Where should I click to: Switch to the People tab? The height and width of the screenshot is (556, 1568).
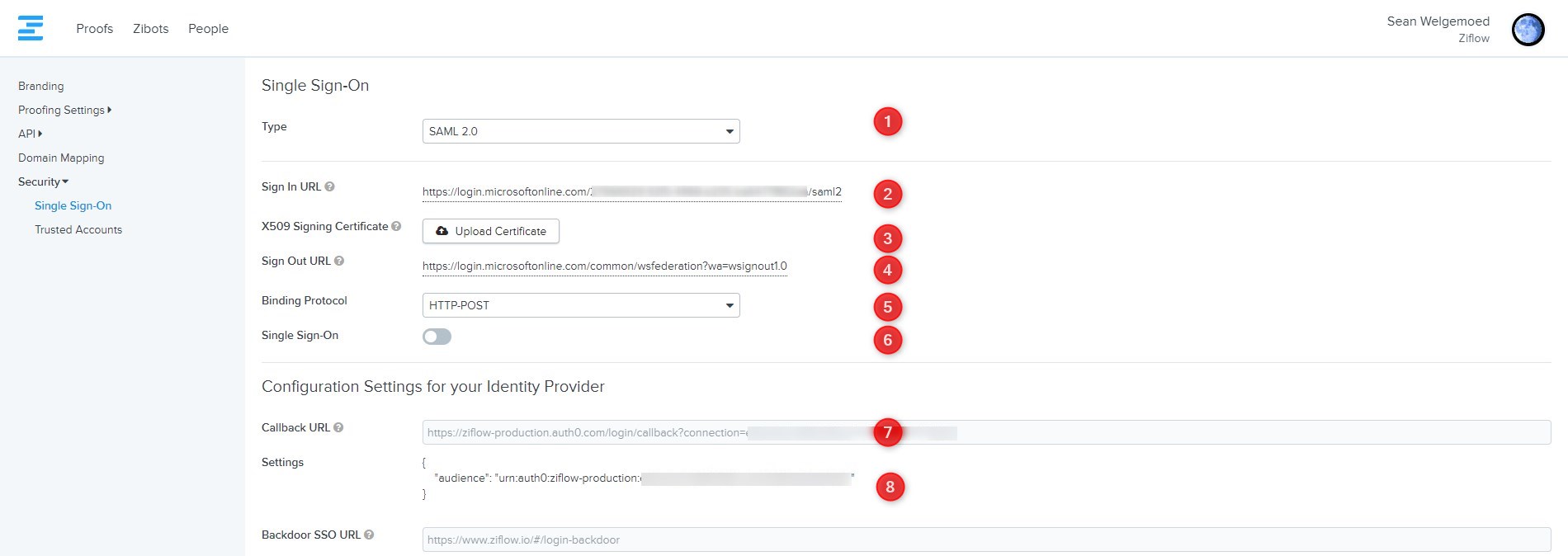(208, 29)
